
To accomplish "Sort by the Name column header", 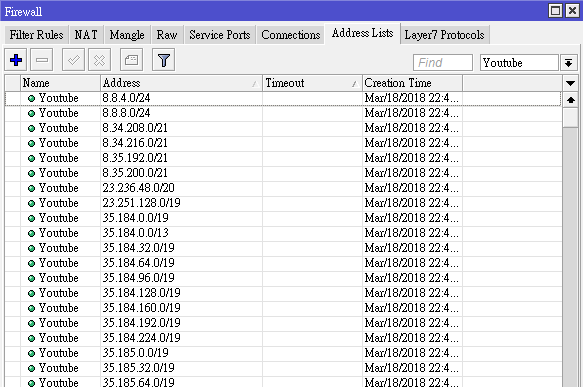I will pyautogui.click(x=60, y=83).
